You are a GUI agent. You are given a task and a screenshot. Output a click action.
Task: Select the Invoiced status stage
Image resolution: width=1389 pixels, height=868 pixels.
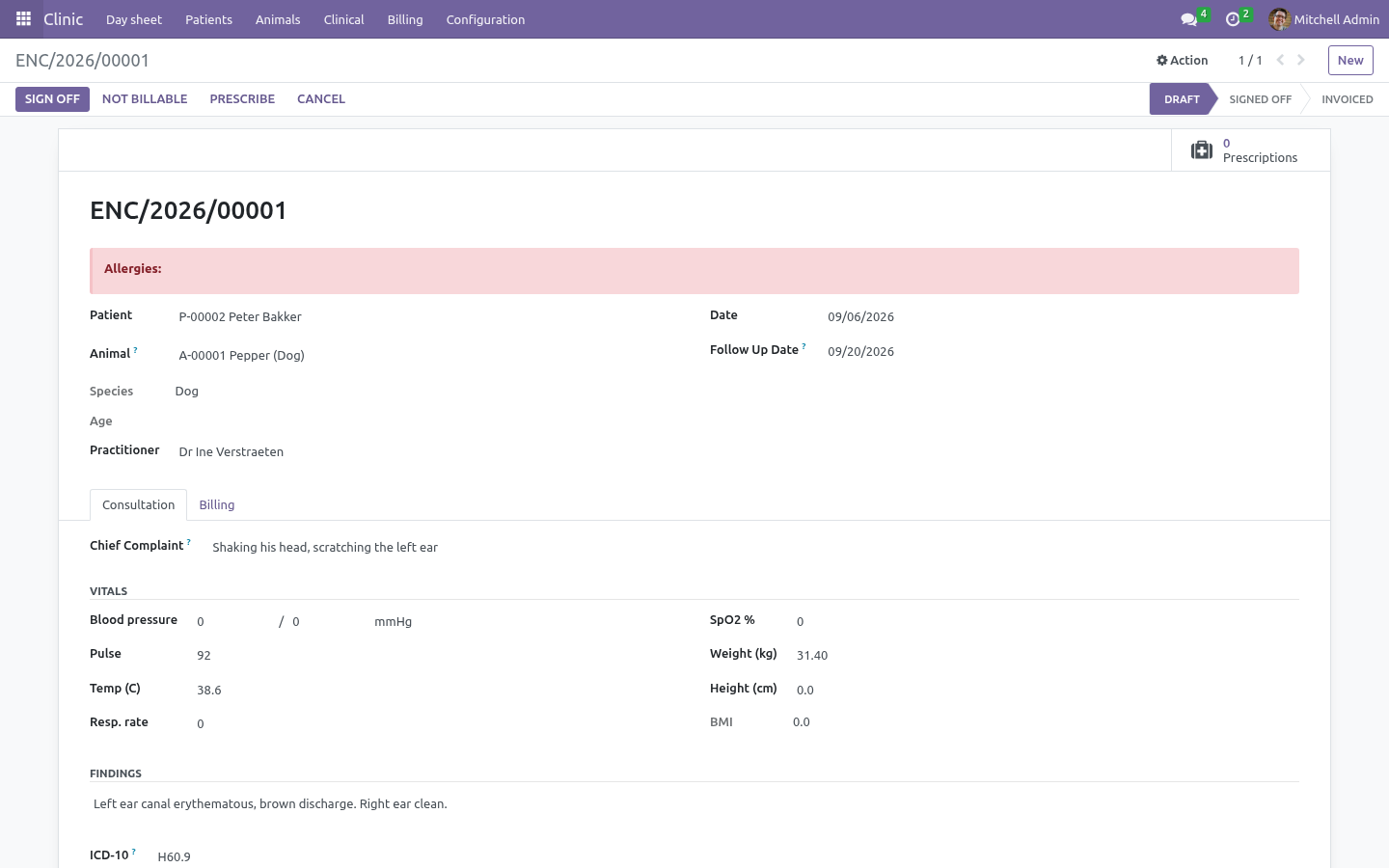pyautogui.click(x=1347, y=99)
